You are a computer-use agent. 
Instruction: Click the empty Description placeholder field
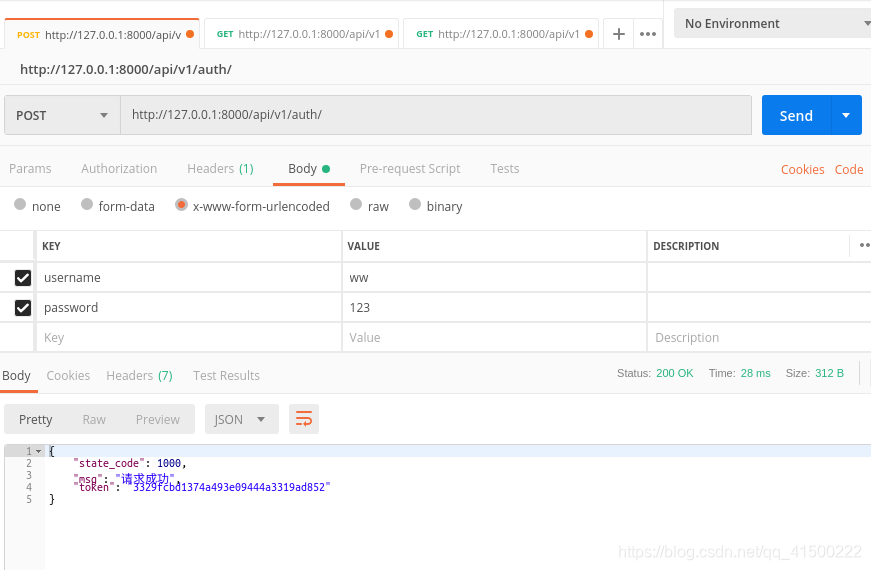tap(759, 338)
